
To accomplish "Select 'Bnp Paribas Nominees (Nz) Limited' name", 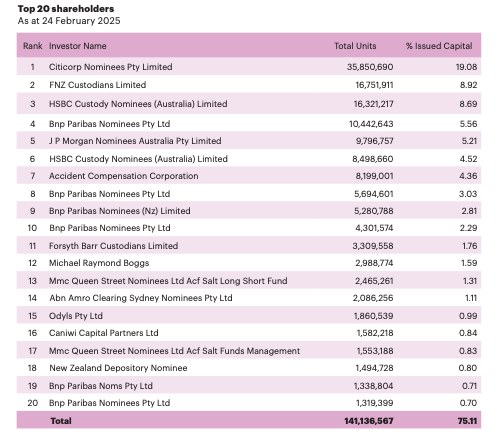I will click(x=120, y=211).
